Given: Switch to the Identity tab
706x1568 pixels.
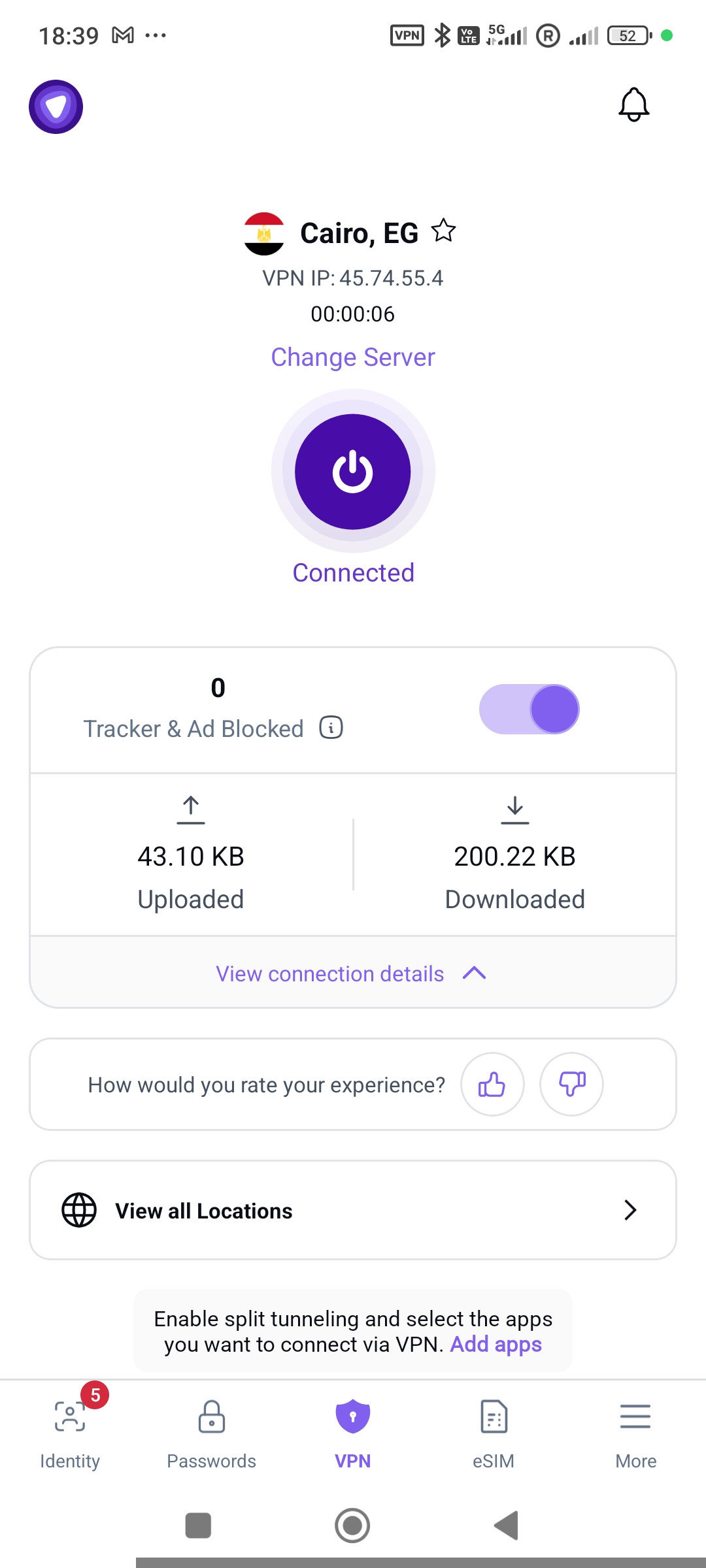Looking at the screenshot, I should 70,1433.
